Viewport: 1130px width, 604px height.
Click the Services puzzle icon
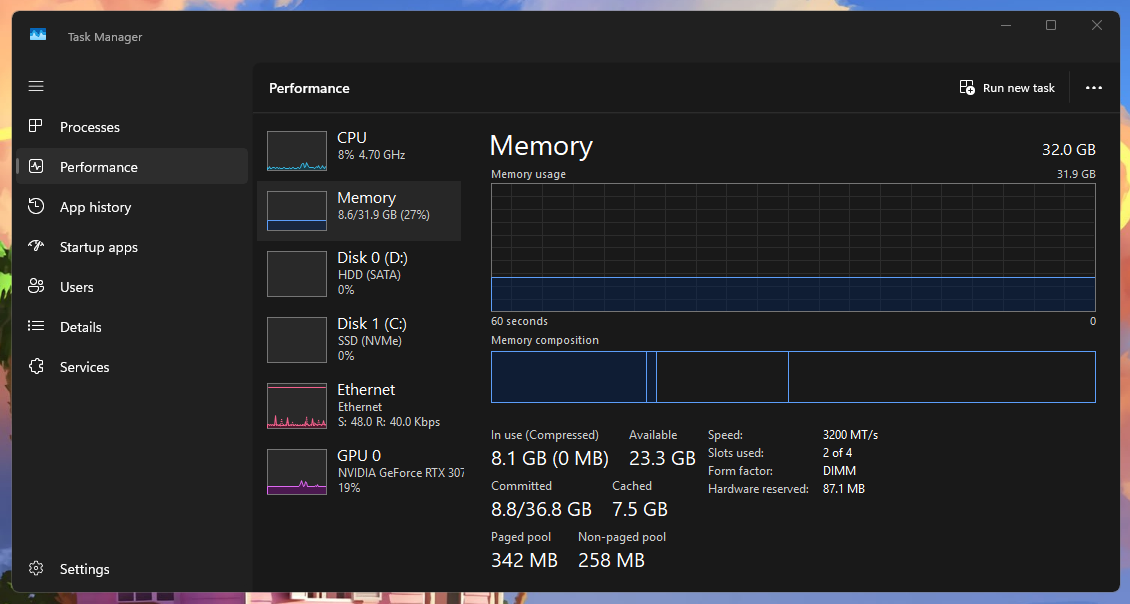(x=36, y=367)
